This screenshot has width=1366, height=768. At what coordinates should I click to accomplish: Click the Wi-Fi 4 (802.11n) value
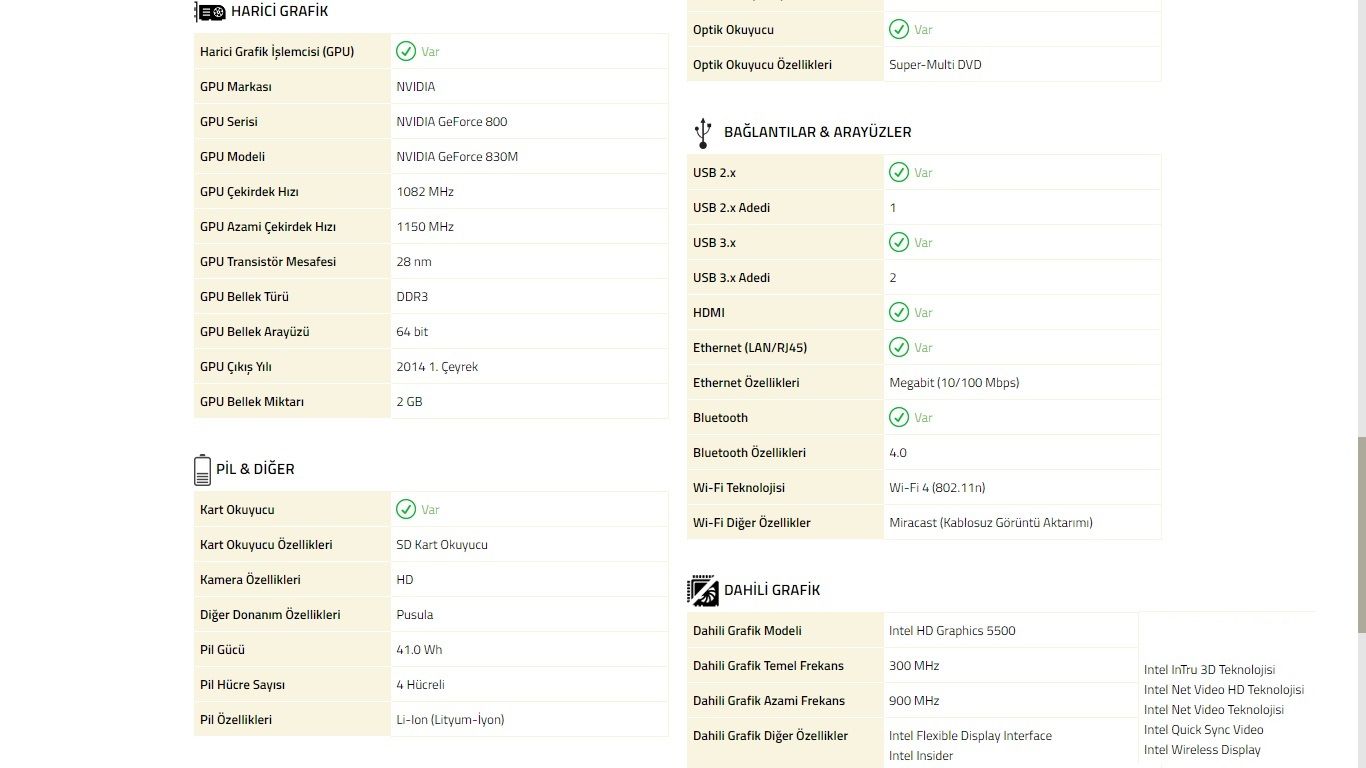(937, 488)
